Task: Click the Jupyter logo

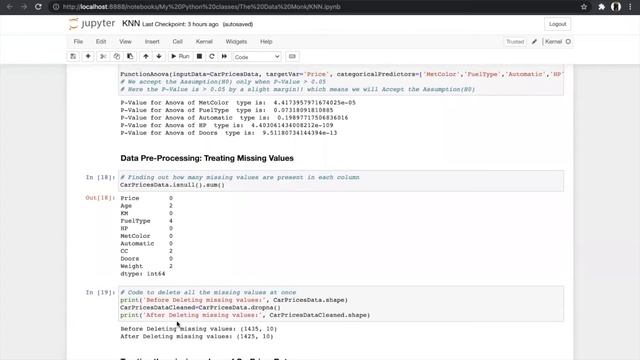Action: [x=92, y=24]
